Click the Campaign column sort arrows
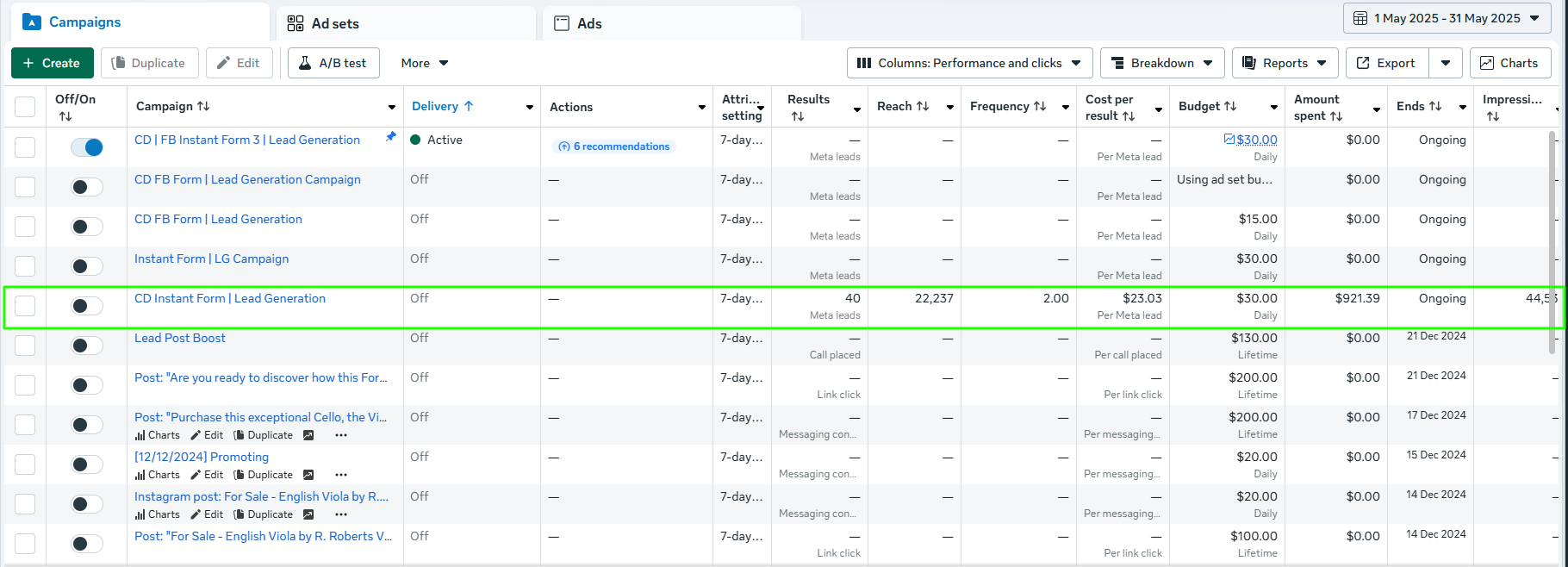 [203, 106]
